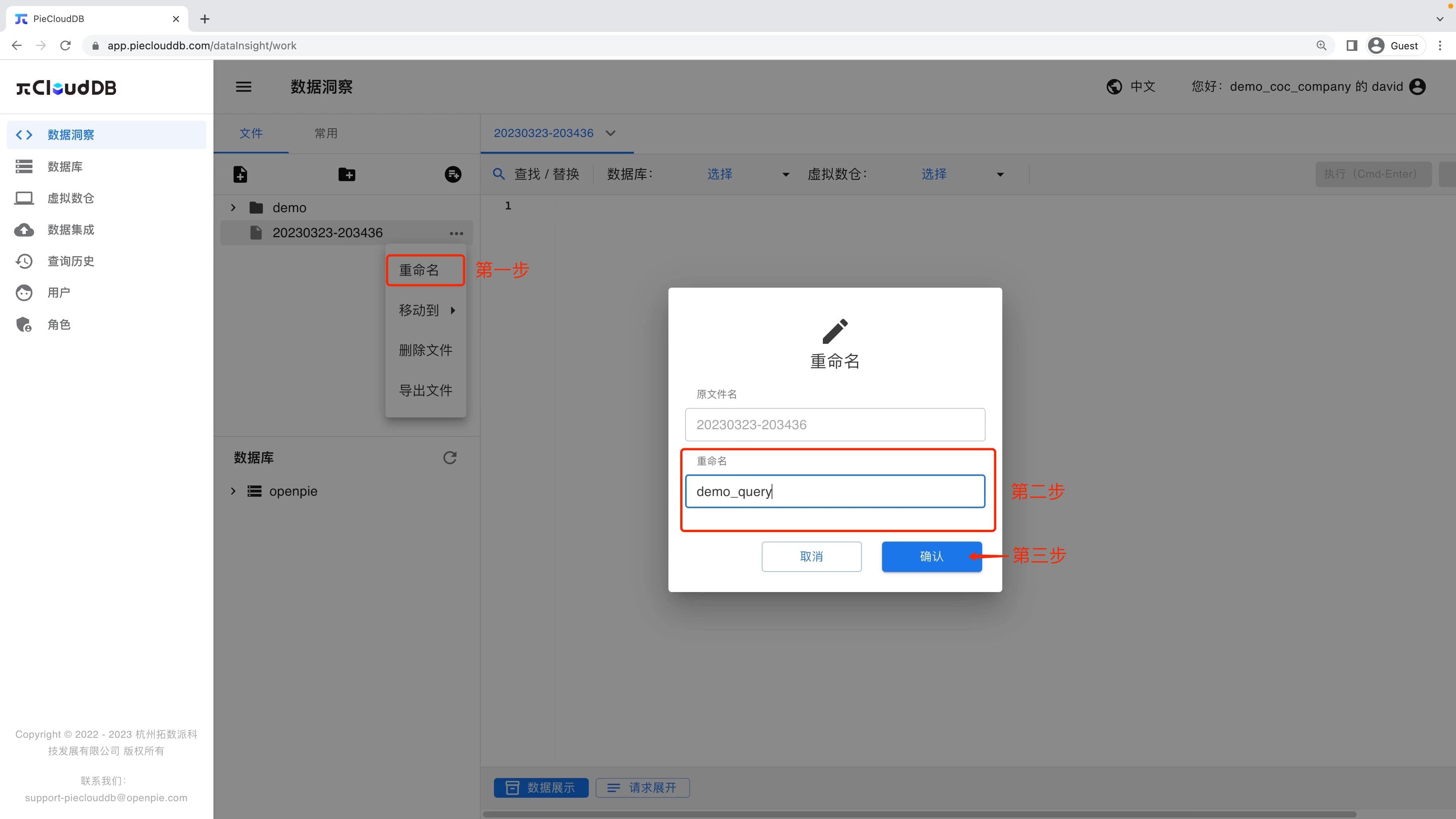
Task: Click the demo_query rename input field
Action: coord(835,491)
